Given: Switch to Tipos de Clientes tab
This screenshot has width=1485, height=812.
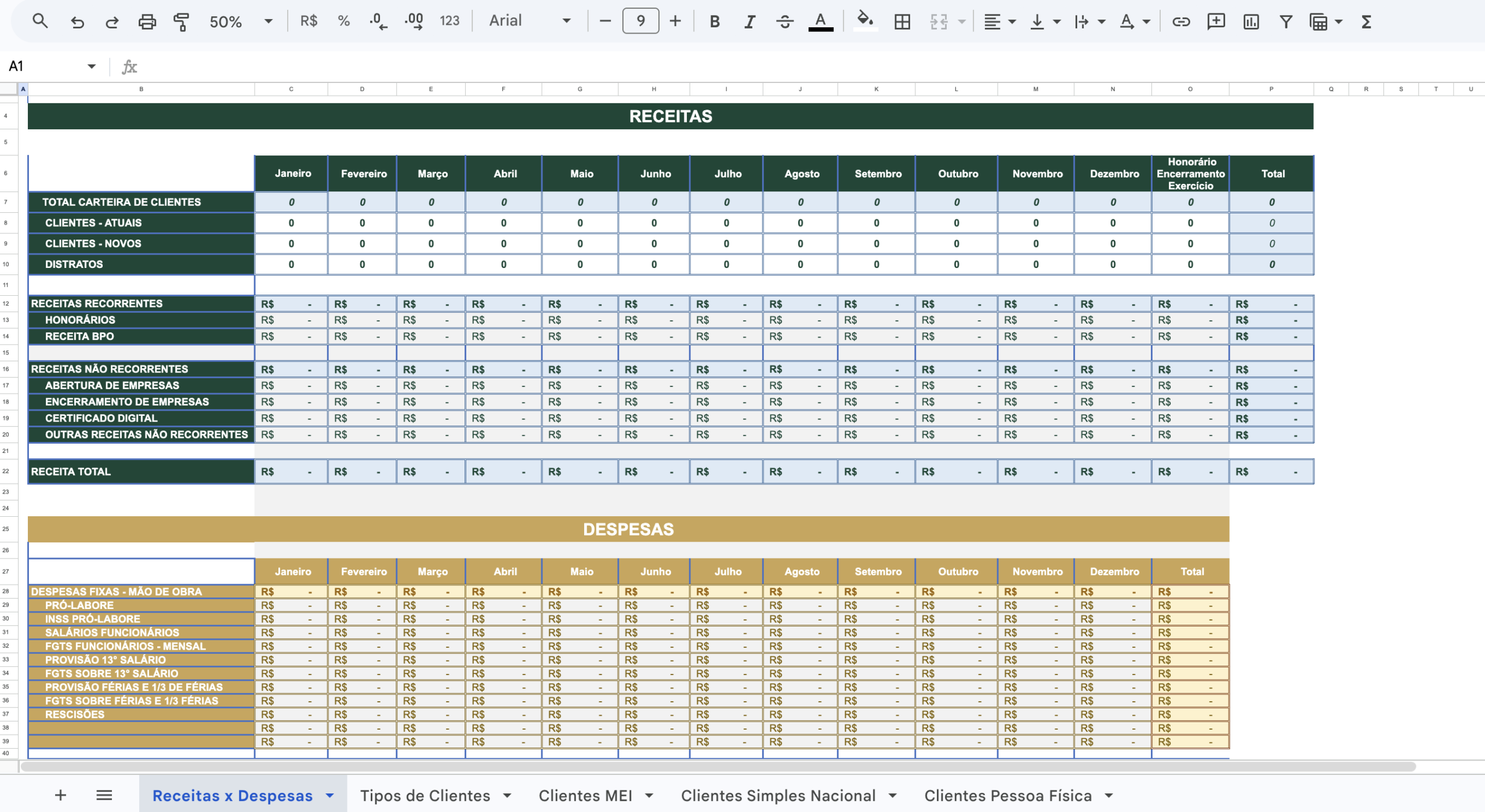Looking at the screenshot, I should (x=425, y=795).
